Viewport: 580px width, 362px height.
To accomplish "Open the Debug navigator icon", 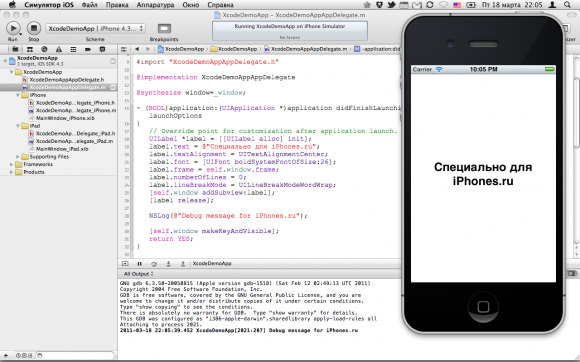I will [73, 49].
